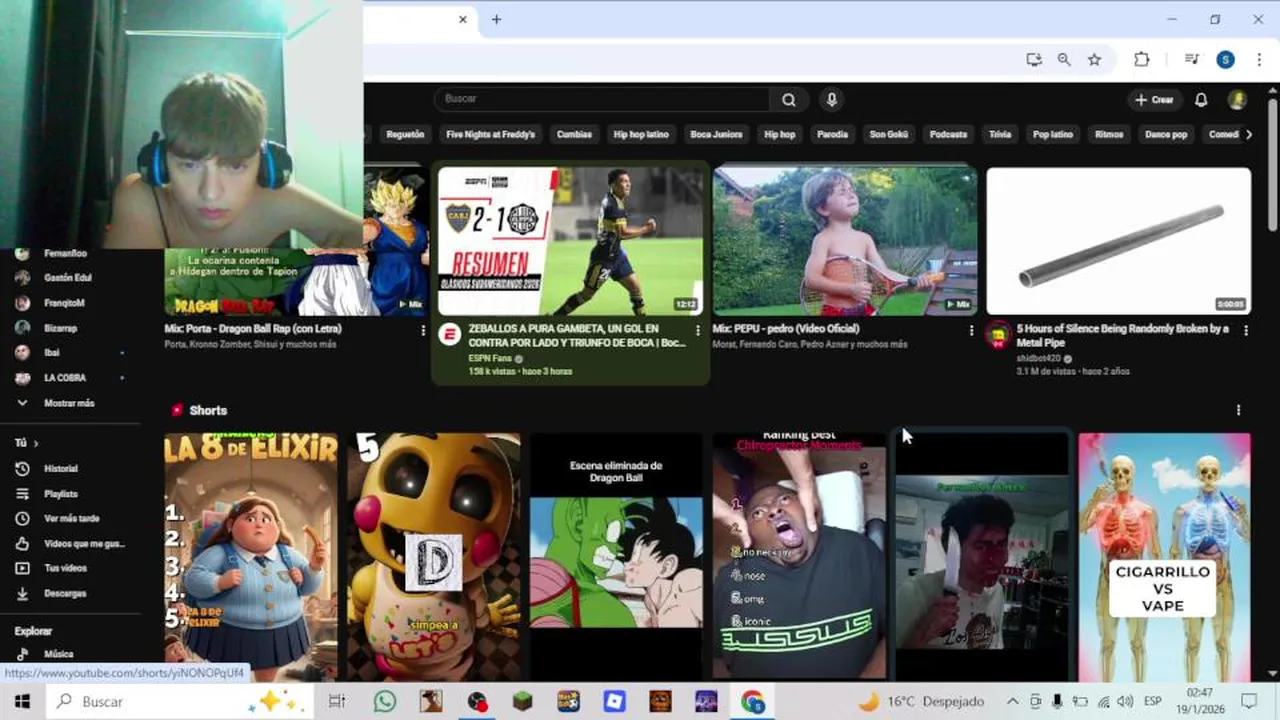The image size is (1280, 720).
Task: Open new Chrome tab with plus button
Action: pyautogui.click(x=496, y=19)
